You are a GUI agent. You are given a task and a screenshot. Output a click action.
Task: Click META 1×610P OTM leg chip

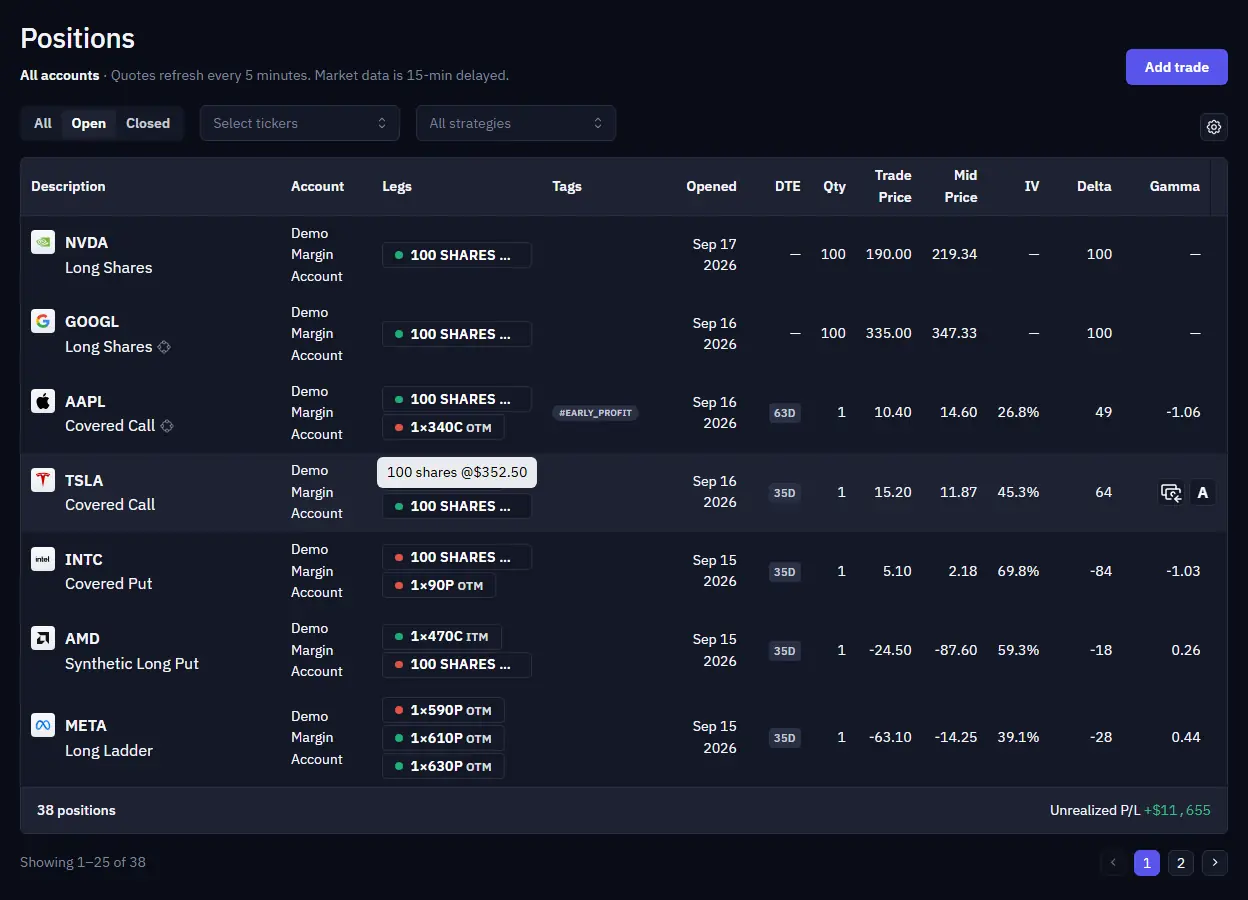pyautogui.click(x=443, y=738)
